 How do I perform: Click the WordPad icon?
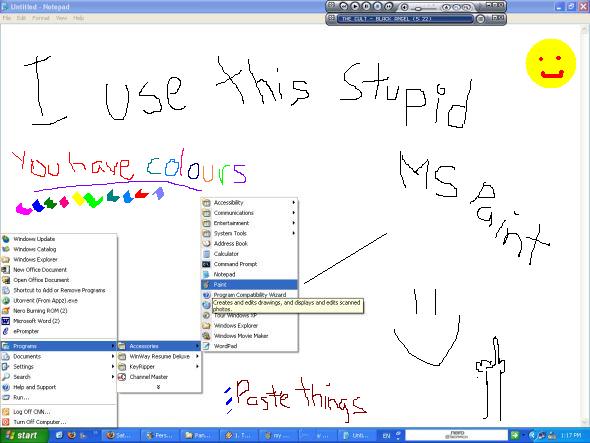(206, 346)
